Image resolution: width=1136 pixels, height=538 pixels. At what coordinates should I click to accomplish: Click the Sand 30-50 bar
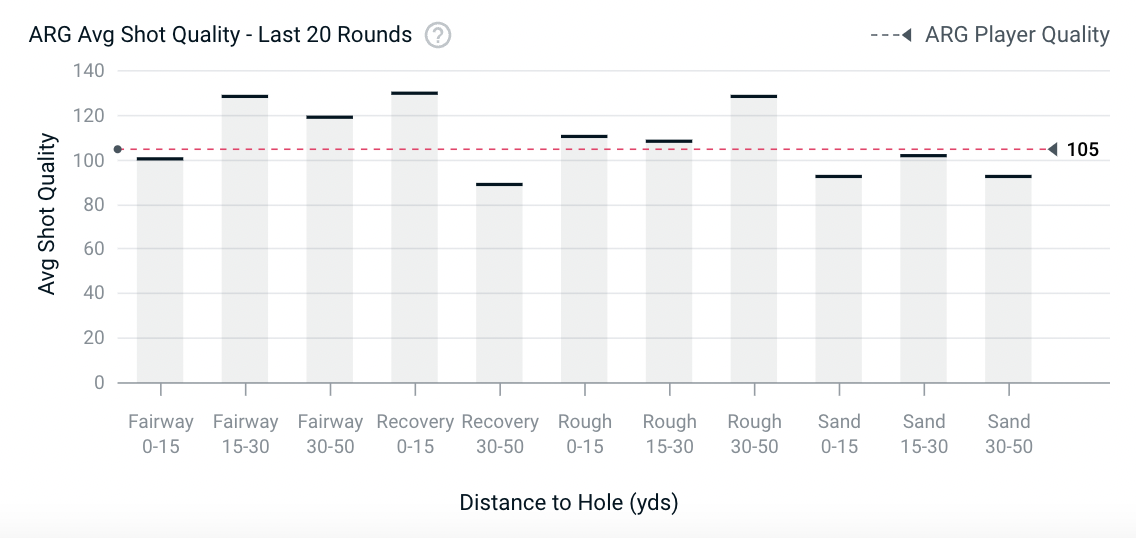click(x=1008, y=280)
